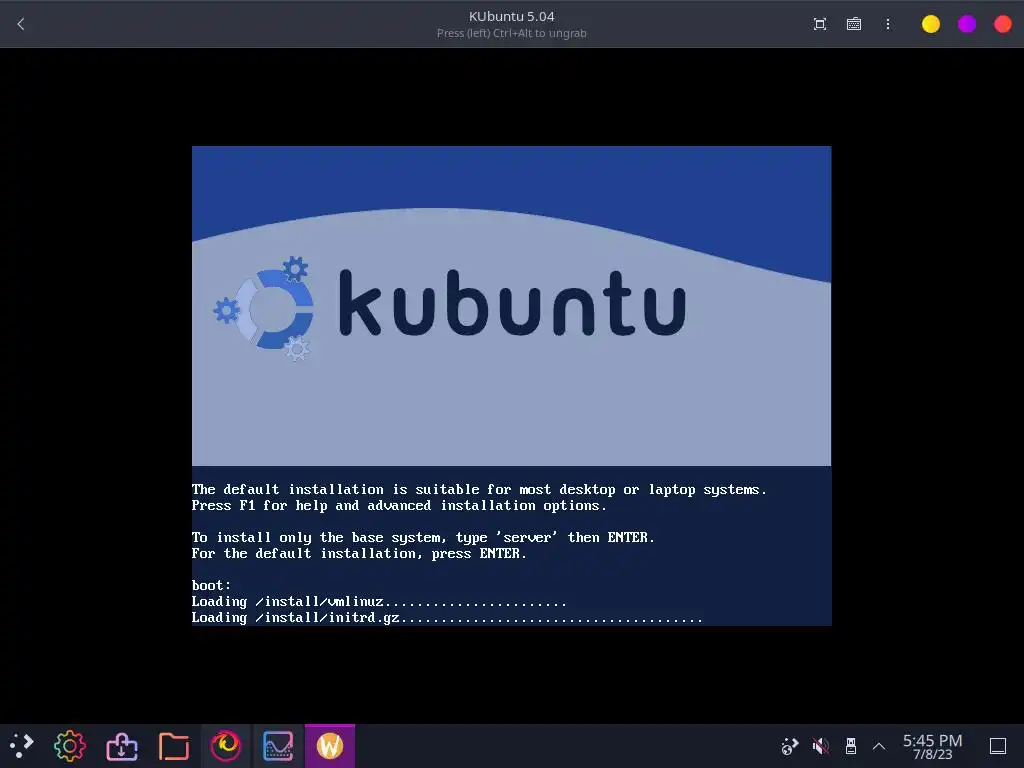Click the "Press (left) Ctrl+Alt to ungrab" subtitle
Image resolution: width=1024 pixels, height=768 pixels.
[x=511, y=33]
